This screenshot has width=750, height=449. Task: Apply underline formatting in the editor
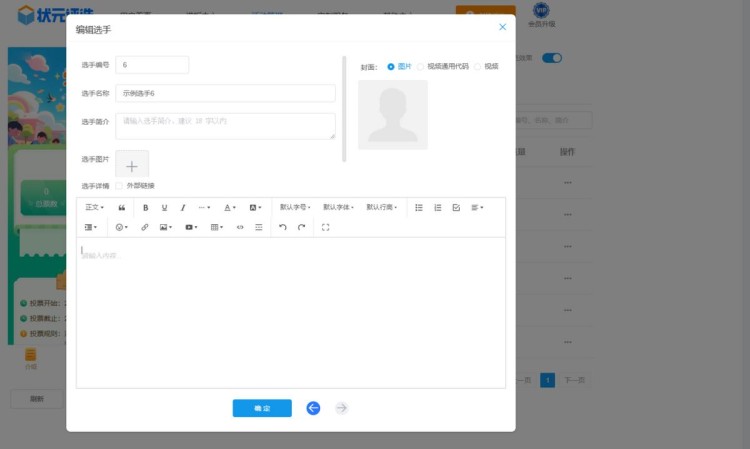point(164,208)
